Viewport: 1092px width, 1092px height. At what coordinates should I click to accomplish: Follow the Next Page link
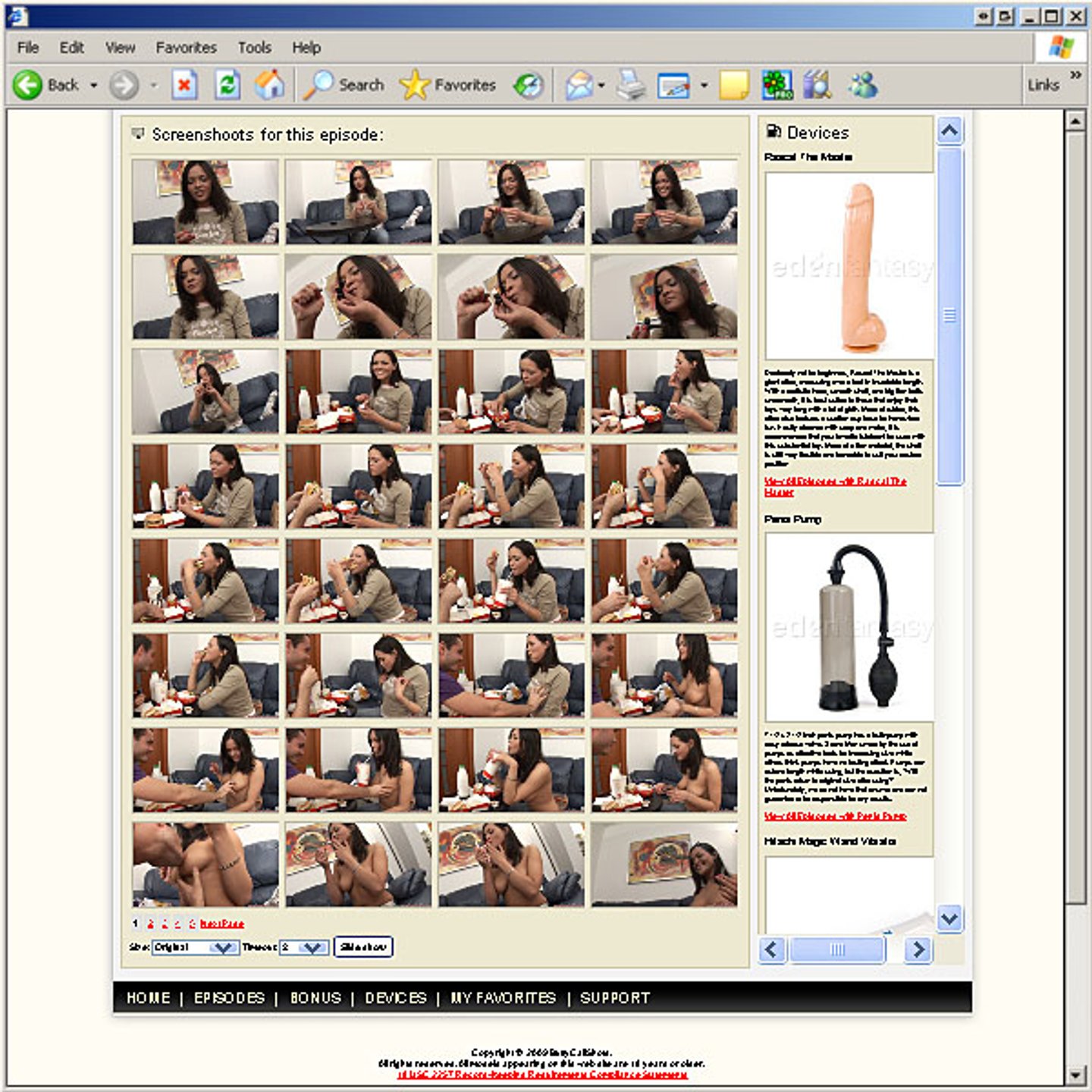(x=222, y=924)
